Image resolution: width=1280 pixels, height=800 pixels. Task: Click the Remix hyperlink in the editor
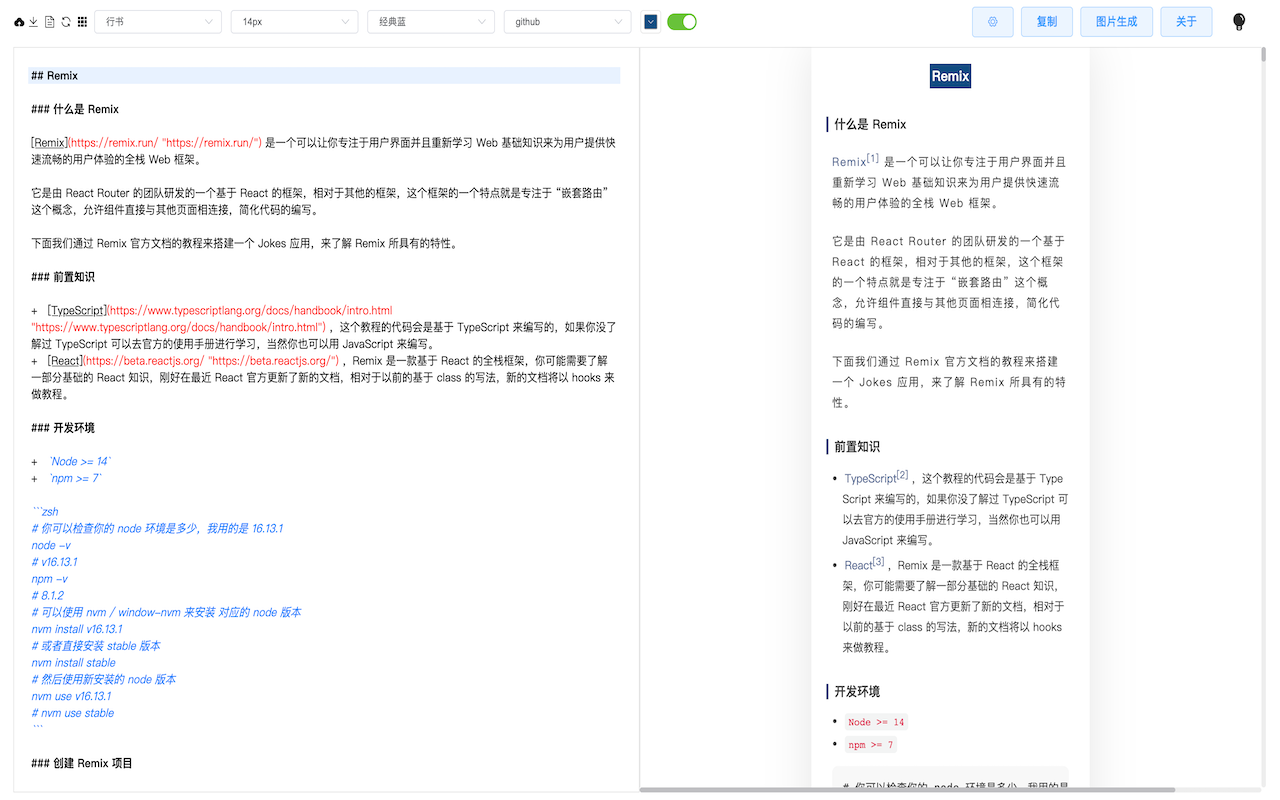(x=49, y=141)
